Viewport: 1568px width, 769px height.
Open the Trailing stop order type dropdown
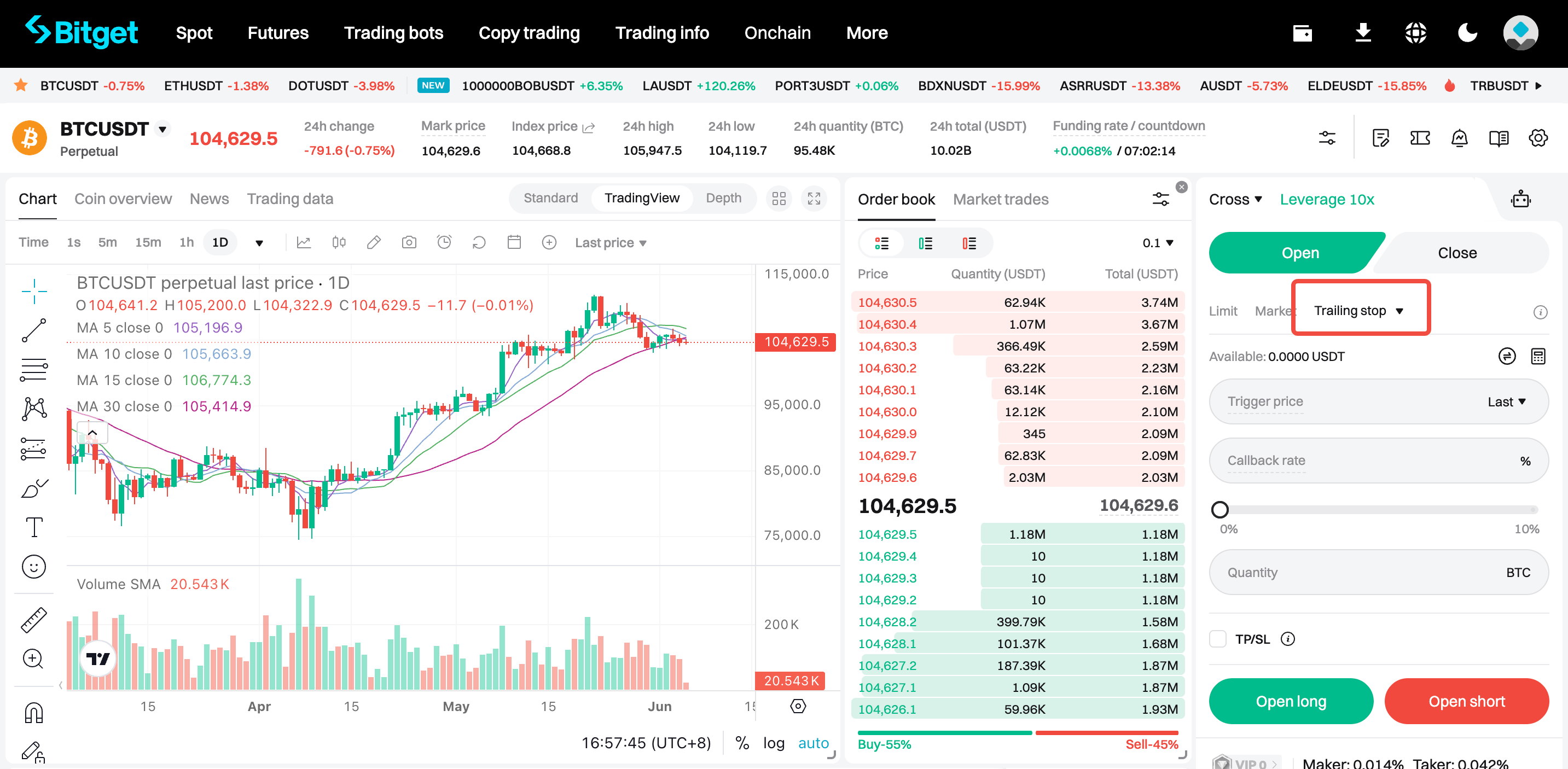click(1358, 311)
